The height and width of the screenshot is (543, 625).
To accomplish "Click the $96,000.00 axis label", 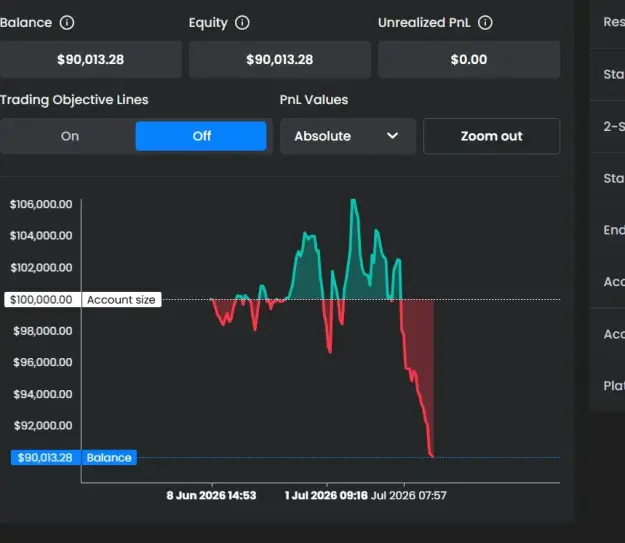I will [x=43, y=362].
